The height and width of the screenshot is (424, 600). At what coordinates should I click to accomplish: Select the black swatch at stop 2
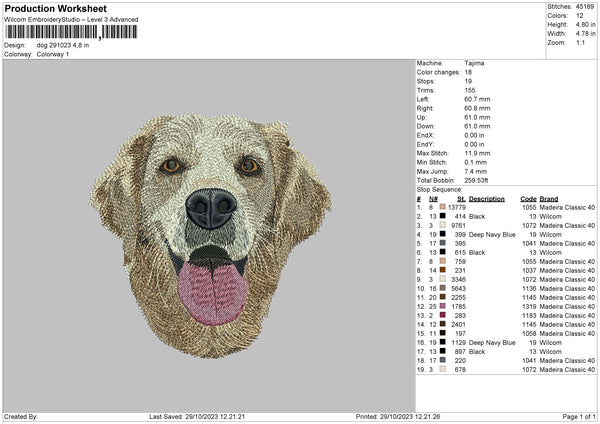pyautogui.click(x=445, y=215)
